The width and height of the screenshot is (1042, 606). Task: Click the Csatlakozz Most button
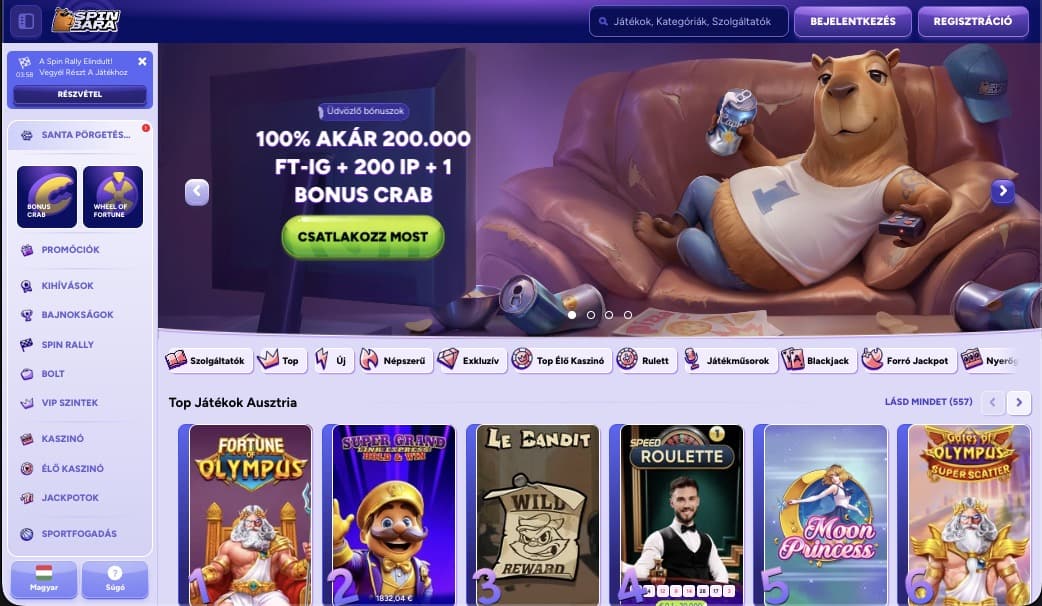click(363, 237)
